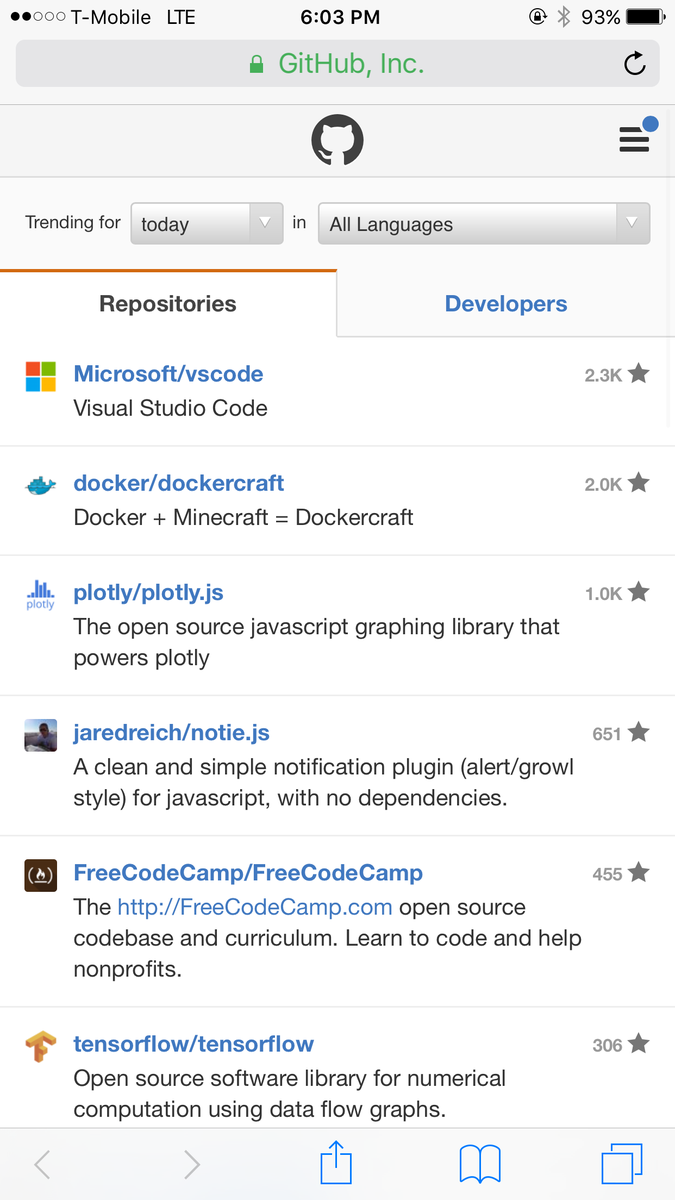Tap the T-Mobile LTE carrier text

pyautogui.click(x=133, y=17)
